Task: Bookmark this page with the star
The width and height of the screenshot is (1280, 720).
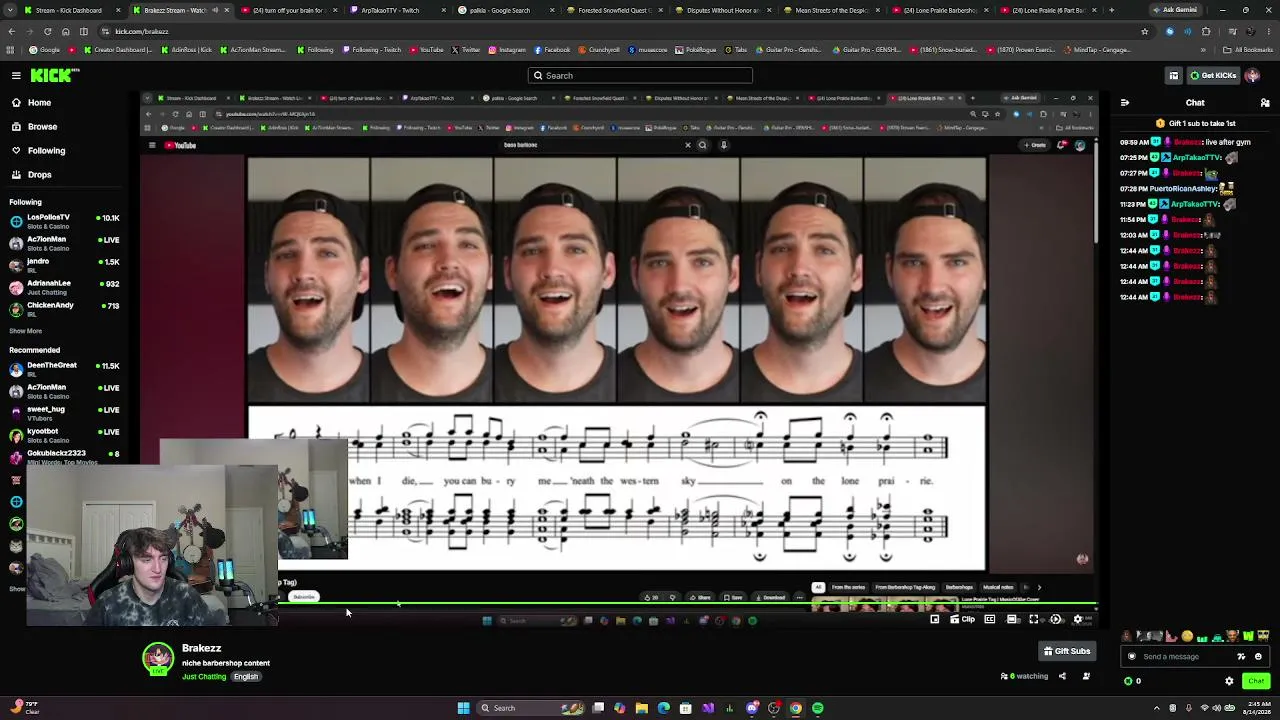Action: pos(1144,31)
